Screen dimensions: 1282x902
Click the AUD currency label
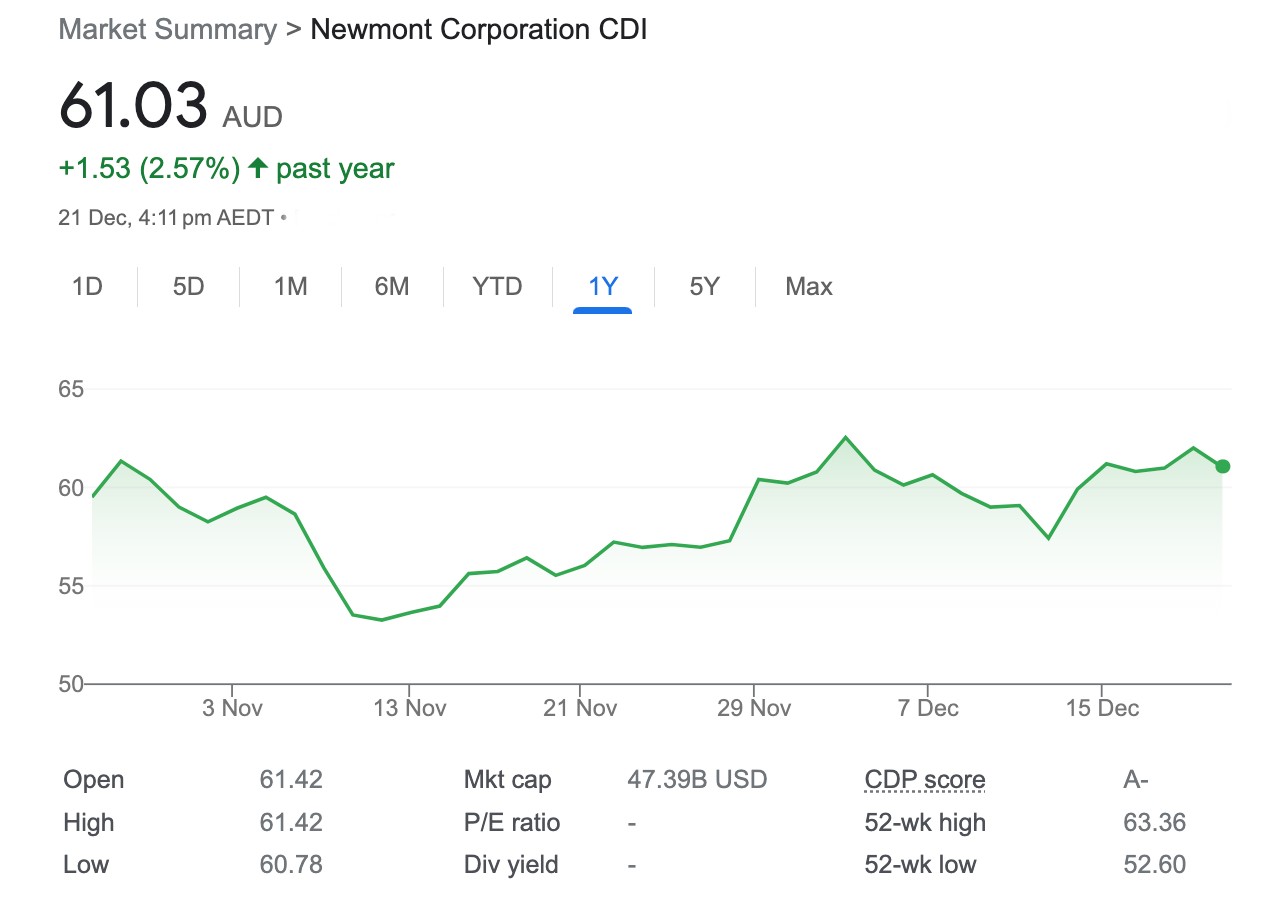(x=252, y=118)
